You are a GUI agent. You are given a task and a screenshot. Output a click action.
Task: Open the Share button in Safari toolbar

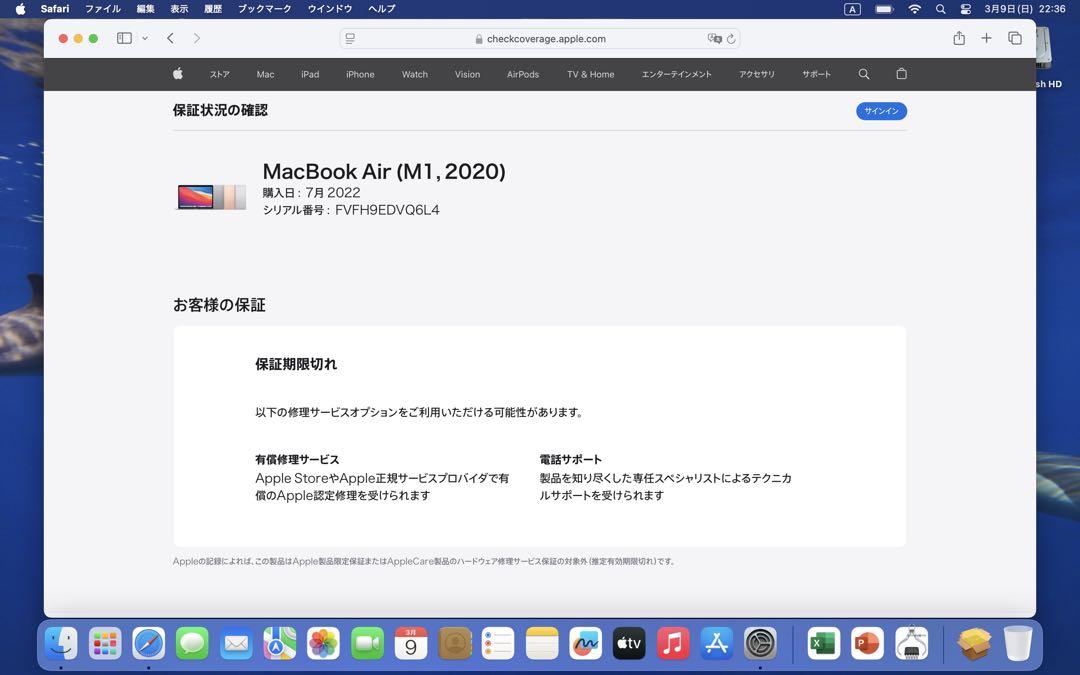pos(959,39)
